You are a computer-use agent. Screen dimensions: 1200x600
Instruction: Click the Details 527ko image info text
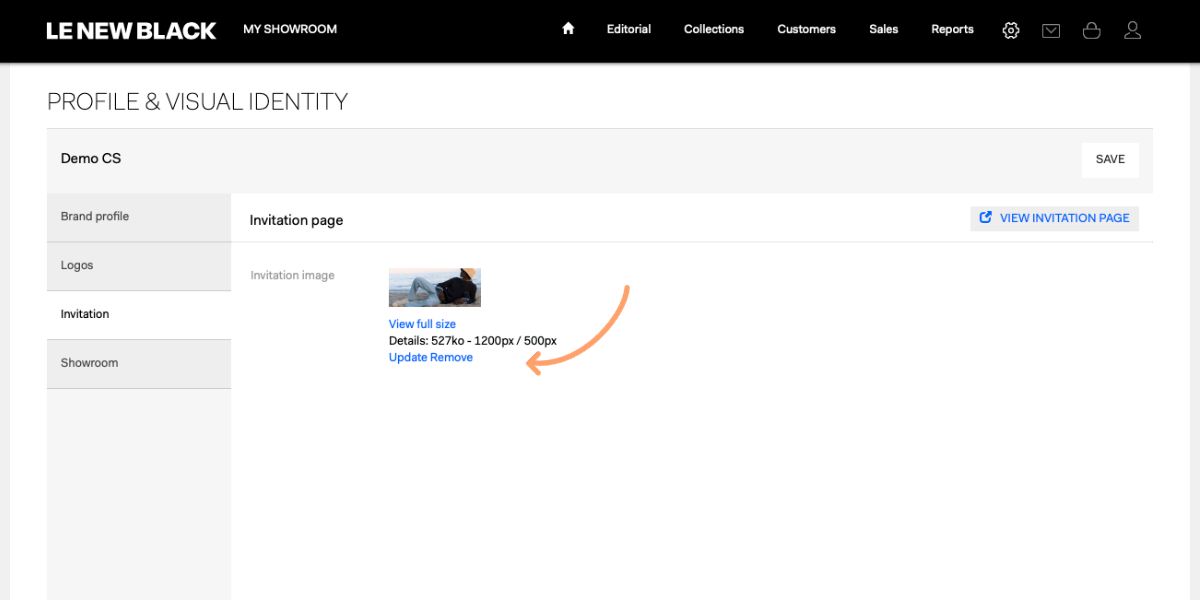473,341
